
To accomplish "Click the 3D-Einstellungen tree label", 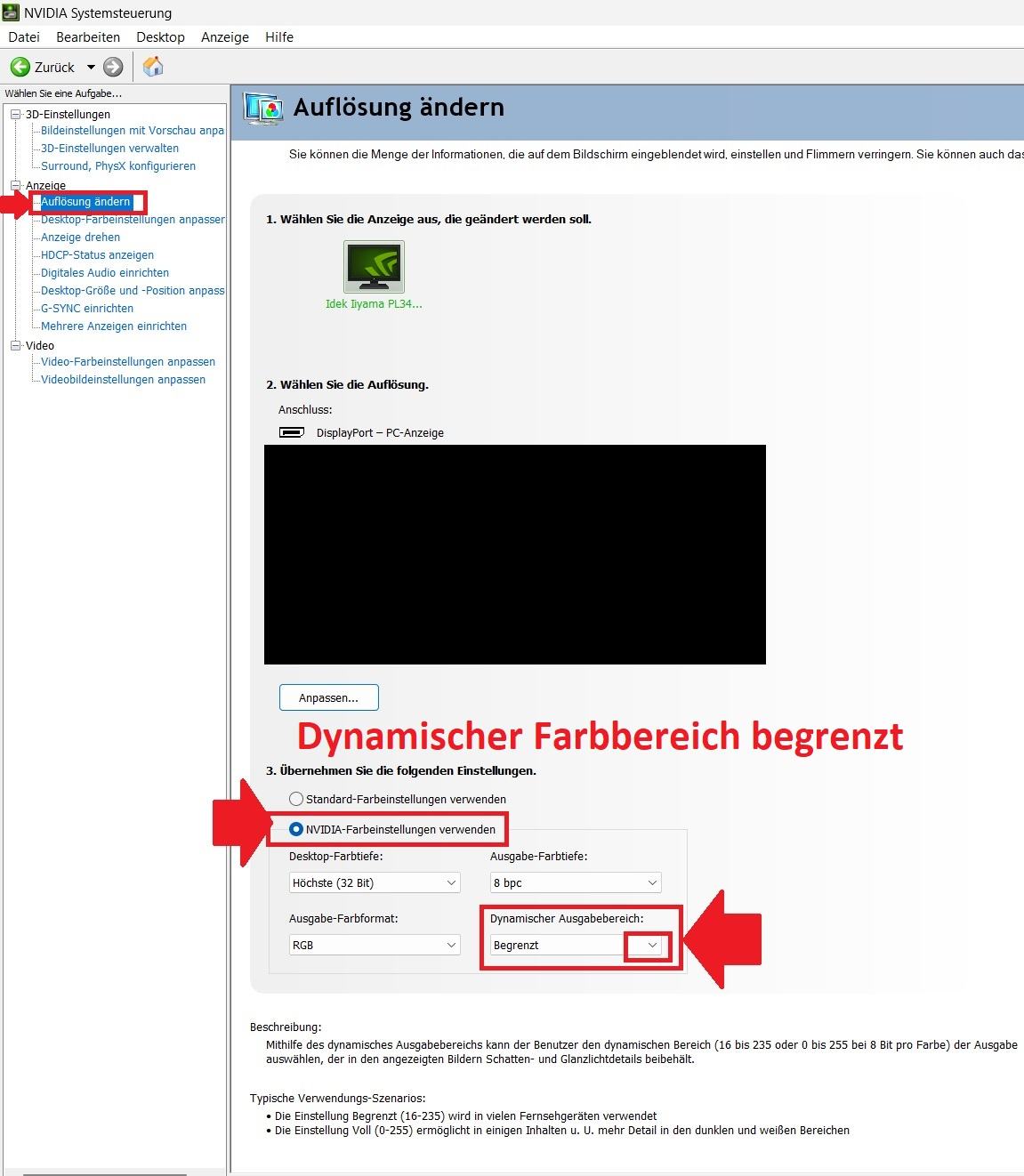I will pos(68,114).
